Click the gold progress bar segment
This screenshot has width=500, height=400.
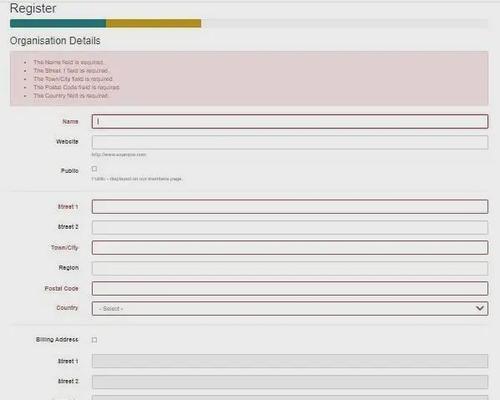[x=154, y=23]
